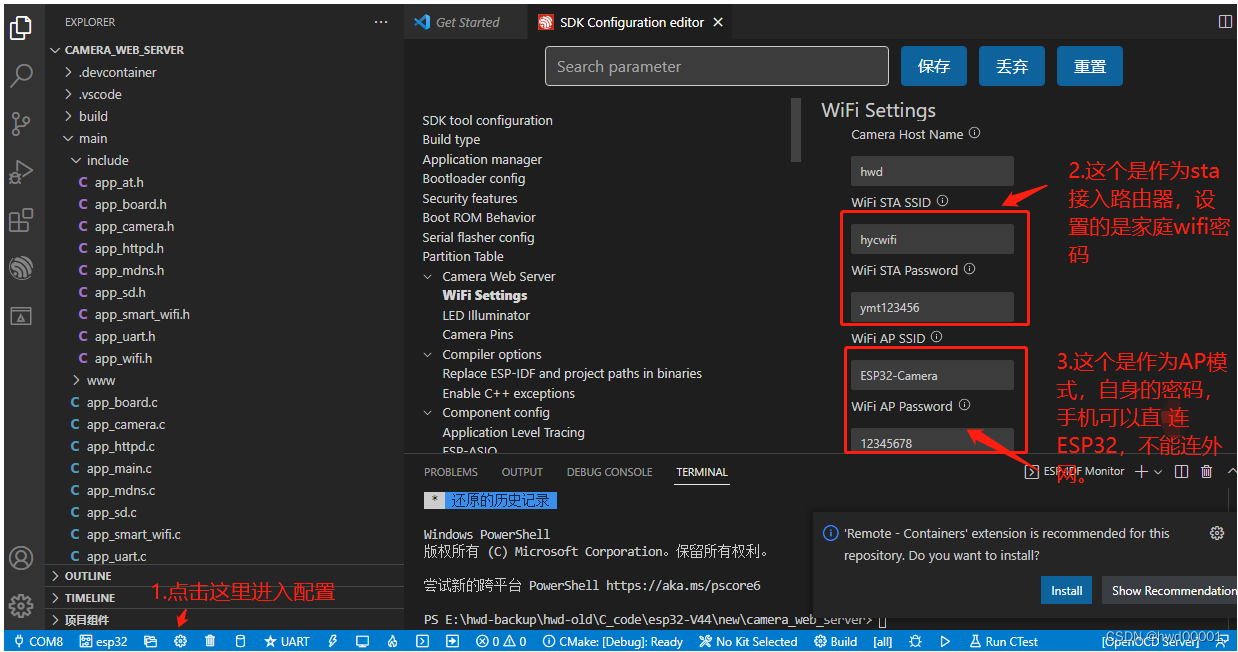The image size is (1238, 652).
Task: Switch to the DEBUG CONSOLE tab
Action: (609, 472)
